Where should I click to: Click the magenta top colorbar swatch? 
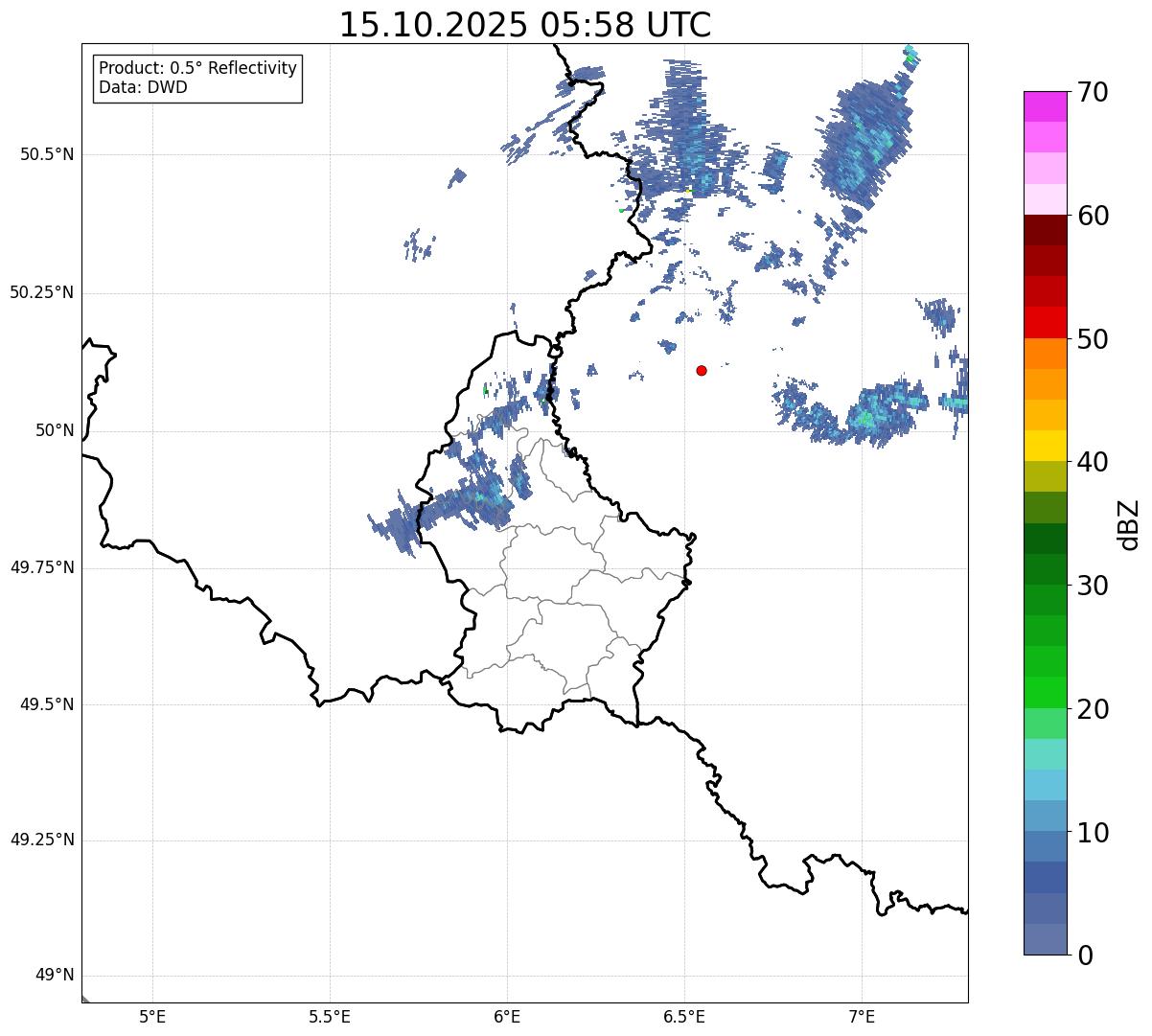click(1046, 106)
